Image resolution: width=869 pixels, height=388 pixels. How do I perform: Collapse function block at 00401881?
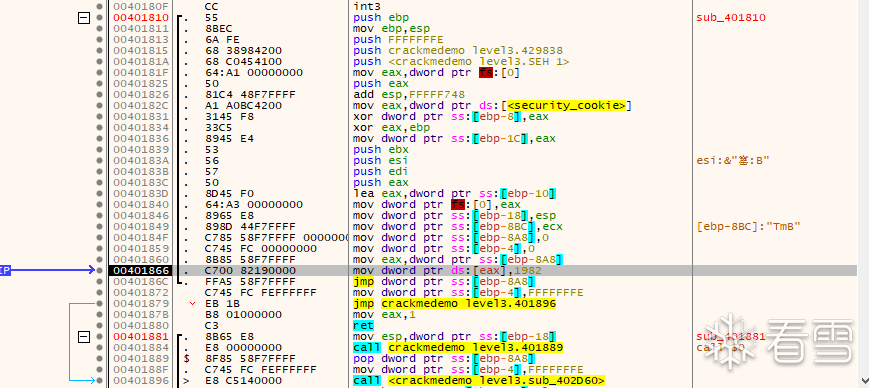tap(84, 336)
